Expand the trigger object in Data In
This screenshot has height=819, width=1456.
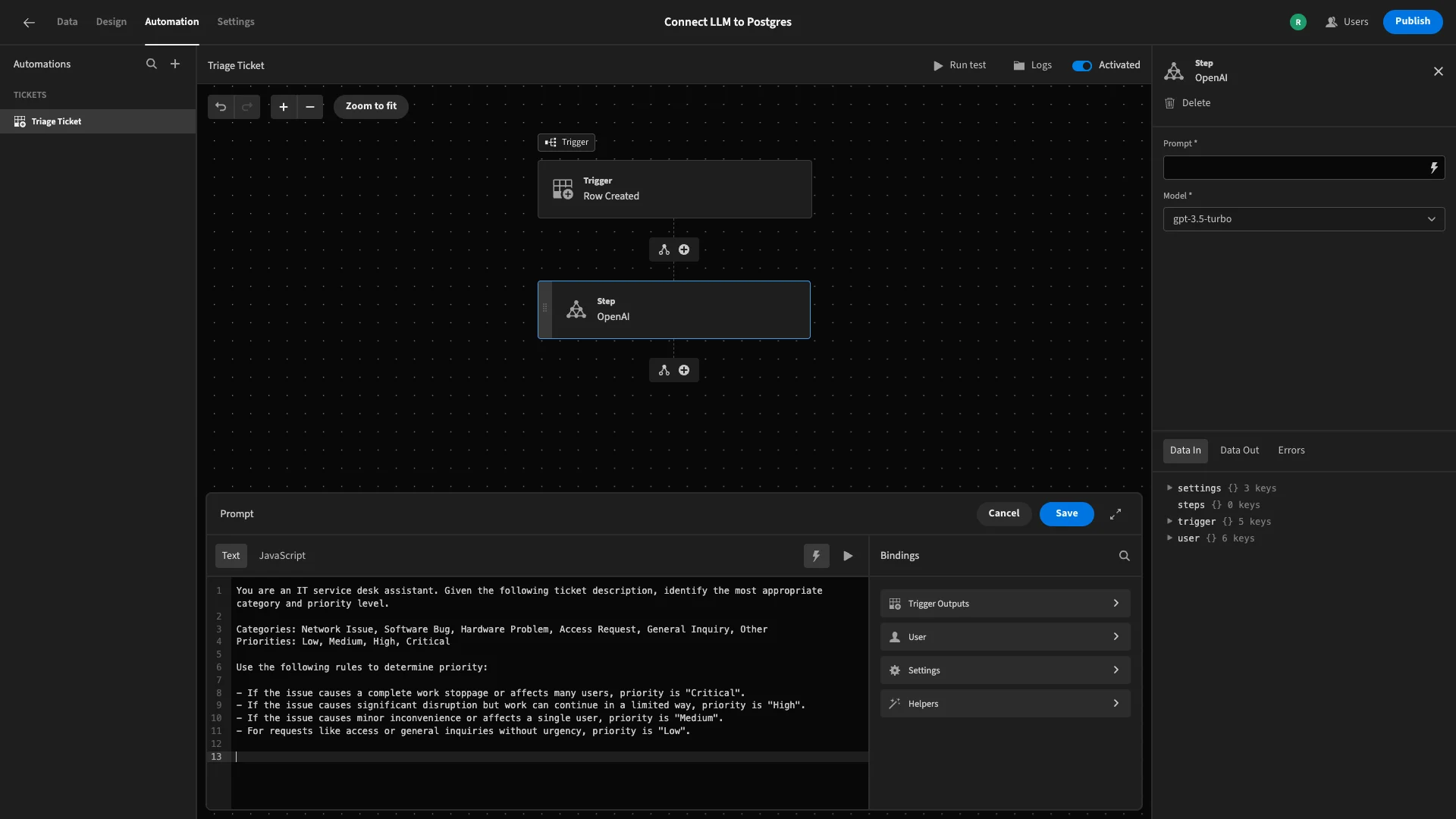pos(1169,522)
